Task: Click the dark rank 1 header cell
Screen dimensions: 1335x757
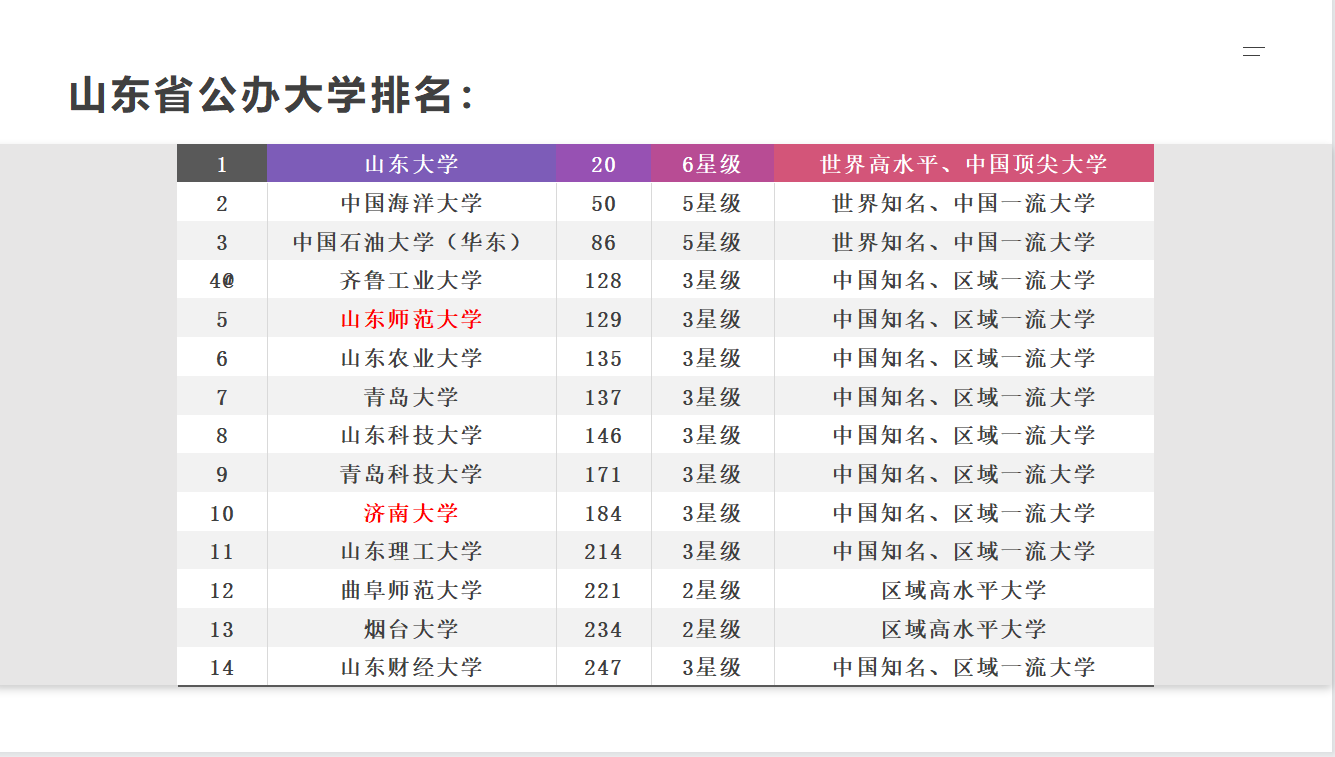Action: click(x=222, y=164)
